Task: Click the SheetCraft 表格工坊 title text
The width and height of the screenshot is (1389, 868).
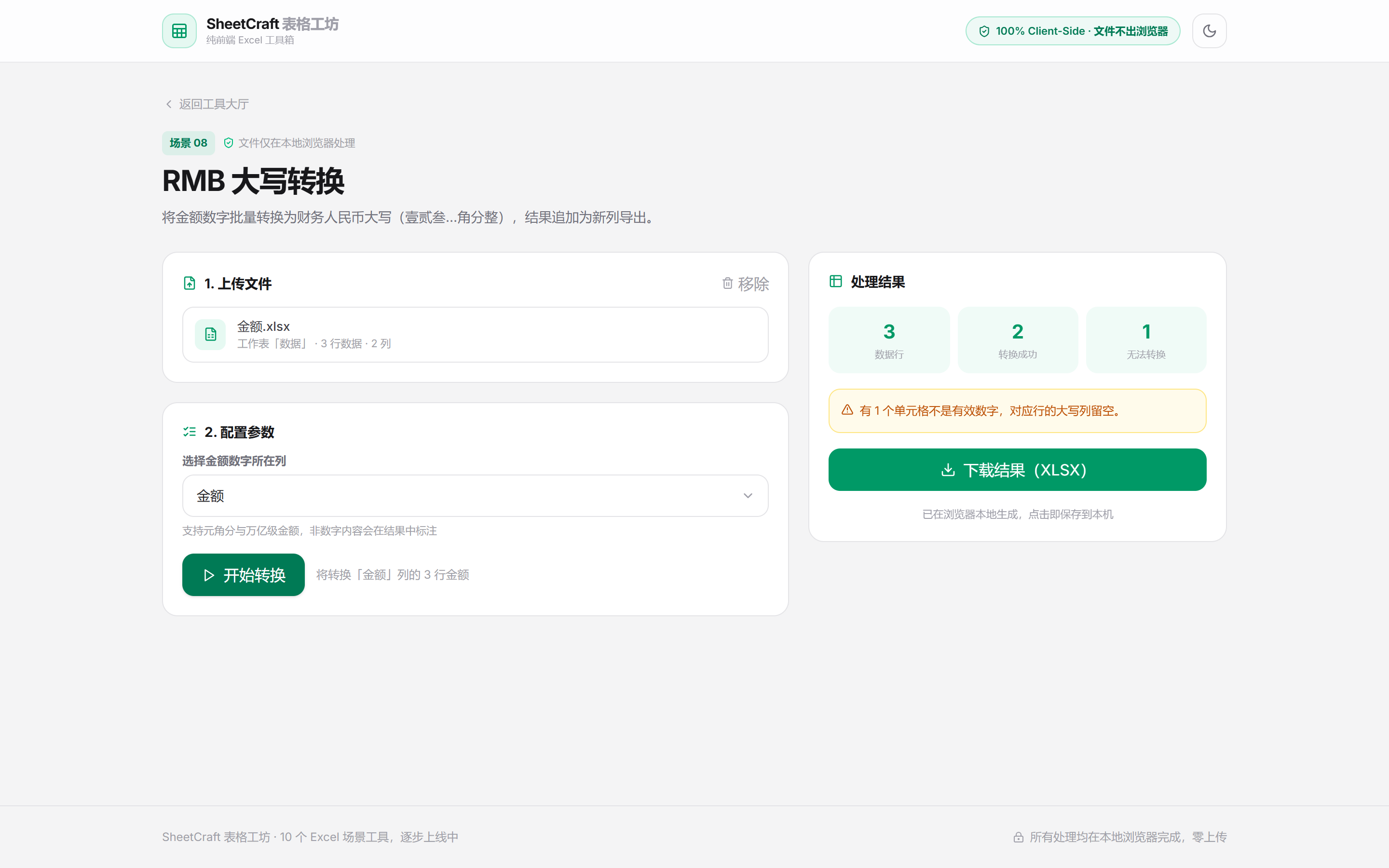Action: 272,24
